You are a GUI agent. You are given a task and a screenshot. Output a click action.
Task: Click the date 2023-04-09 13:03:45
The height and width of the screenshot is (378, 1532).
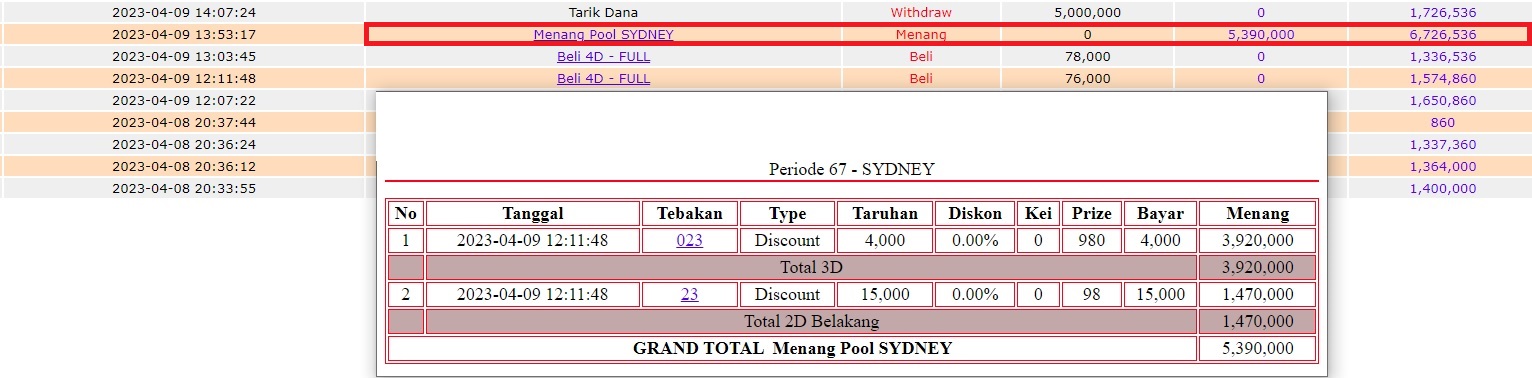[183, 56]
